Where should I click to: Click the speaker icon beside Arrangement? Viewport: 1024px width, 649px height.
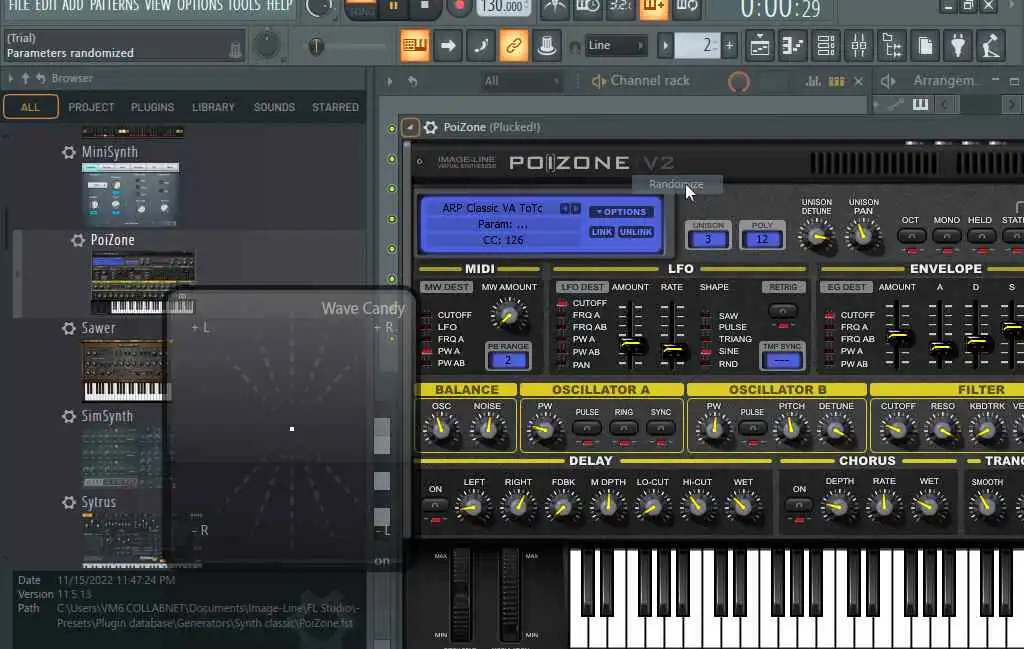point(888,81)
